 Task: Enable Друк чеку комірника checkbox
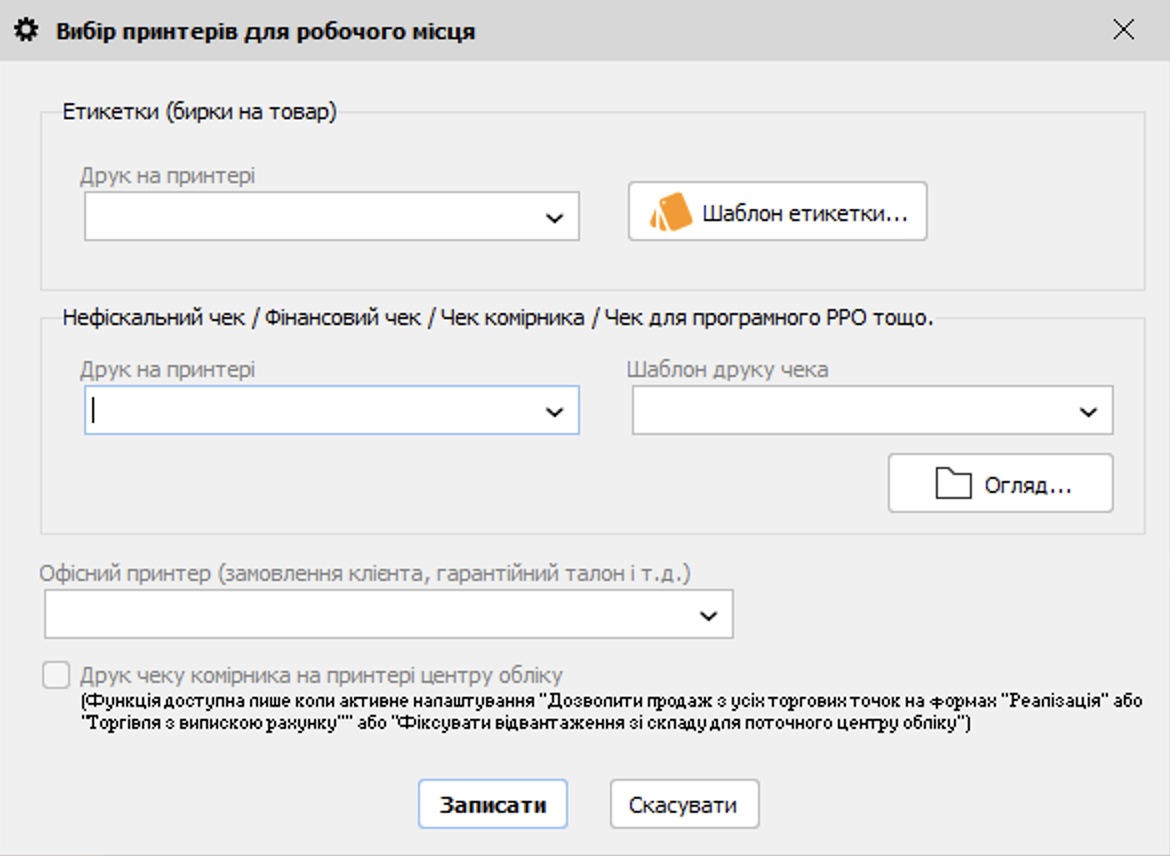click(56, 675)
